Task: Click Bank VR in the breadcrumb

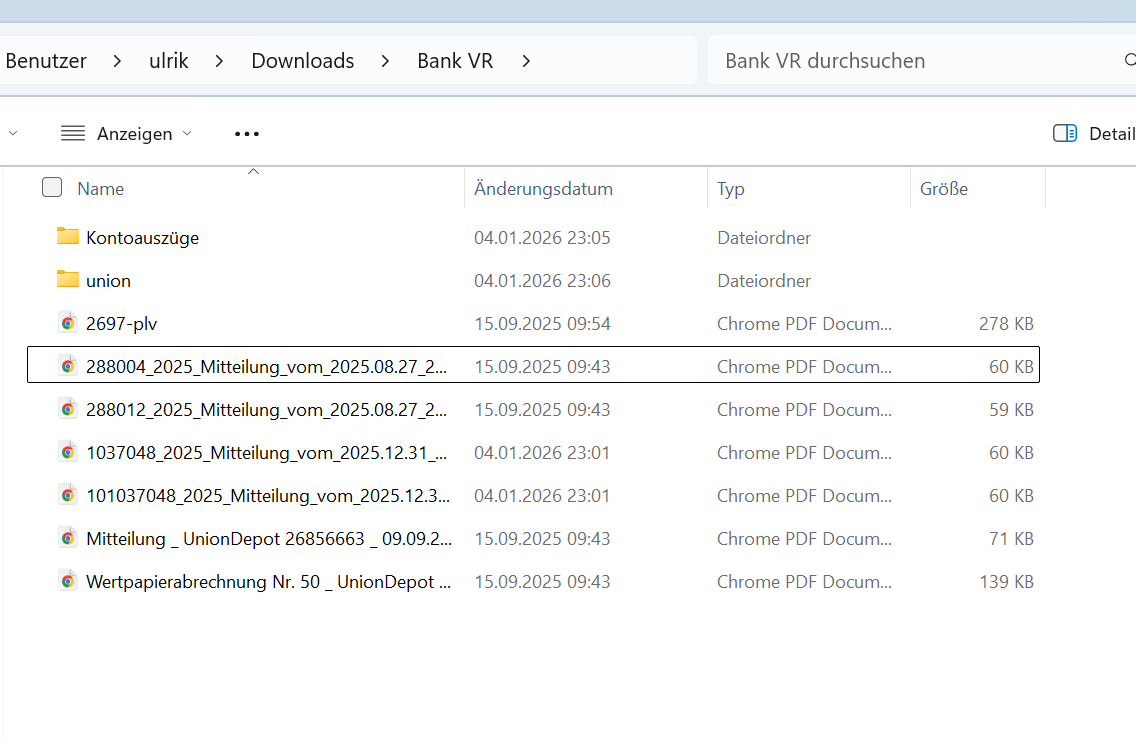Action: pos(455,61)
